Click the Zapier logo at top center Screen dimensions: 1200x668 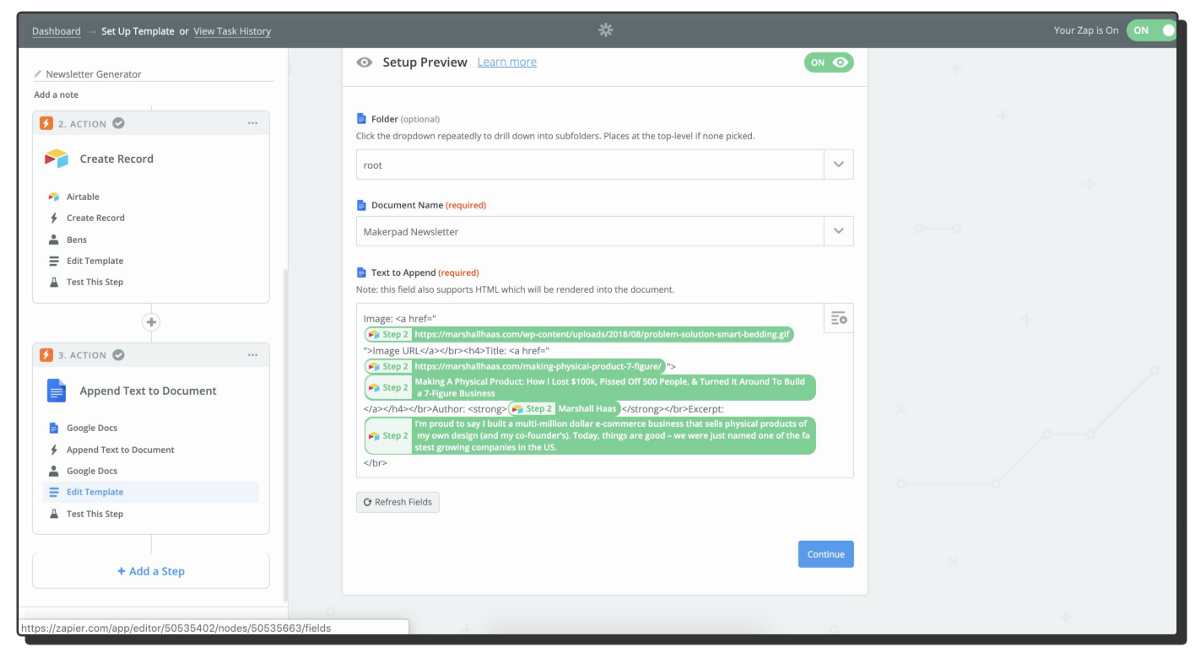[605, 30]
